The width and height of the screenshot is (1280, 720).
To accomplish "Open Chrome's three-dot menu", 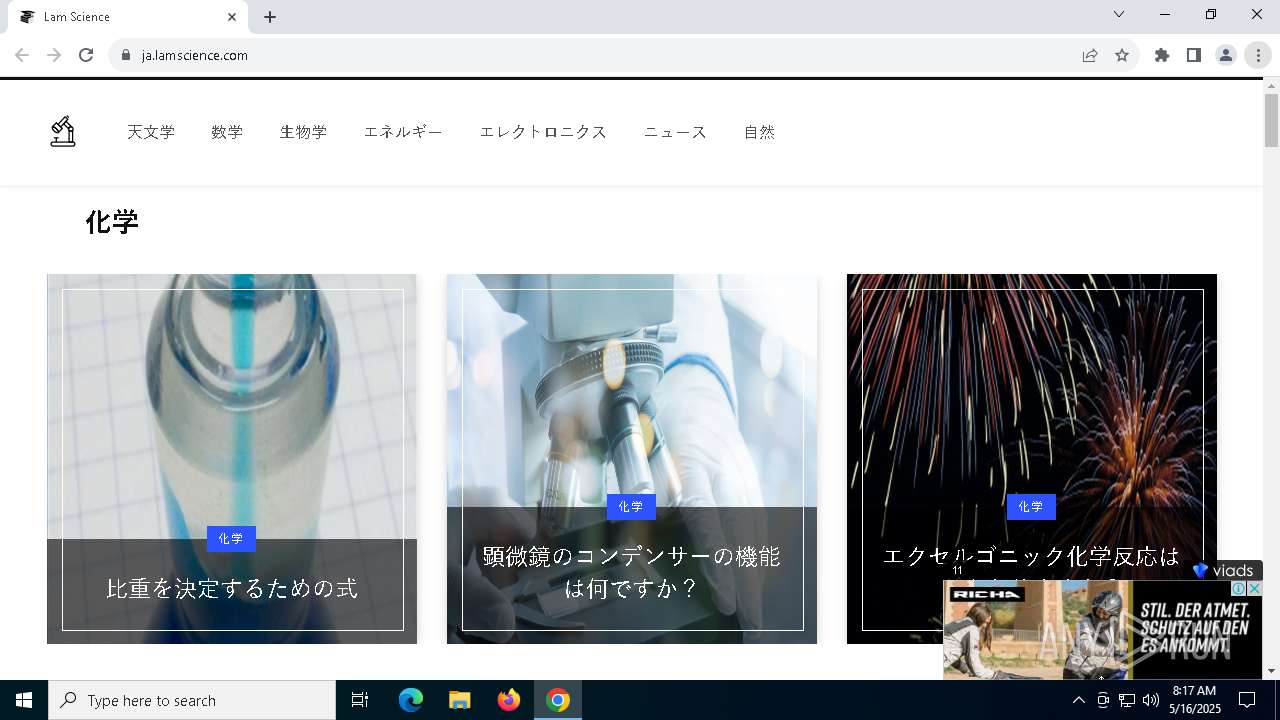I will click(x=1258, y=55).
